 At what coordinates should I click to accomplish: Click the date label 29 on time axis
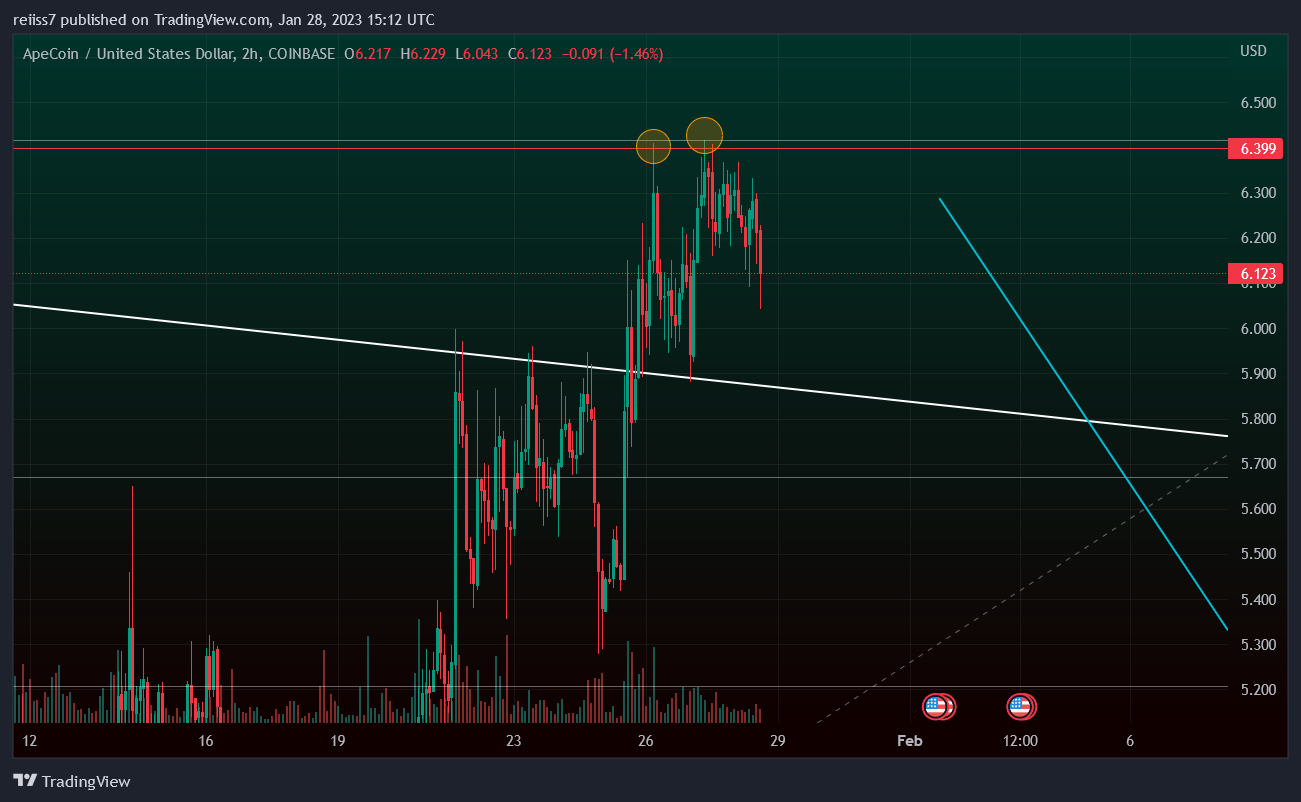pyautogui.click(x=778, y=741)
